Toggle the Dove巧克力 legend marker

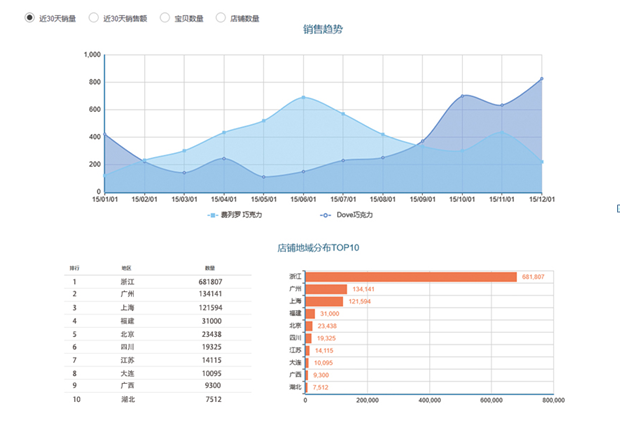coord(325,215)
